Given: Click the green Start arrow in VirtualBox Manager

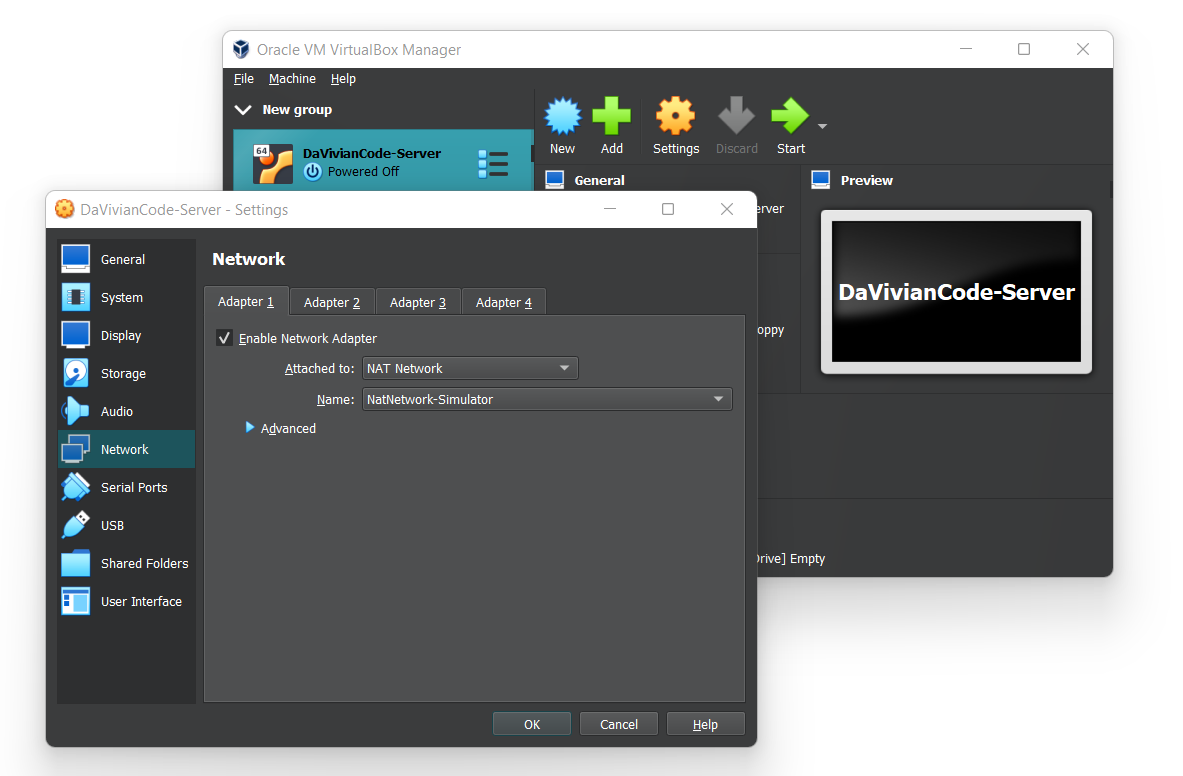Looking at the screenshot, I should pos(790,117).
